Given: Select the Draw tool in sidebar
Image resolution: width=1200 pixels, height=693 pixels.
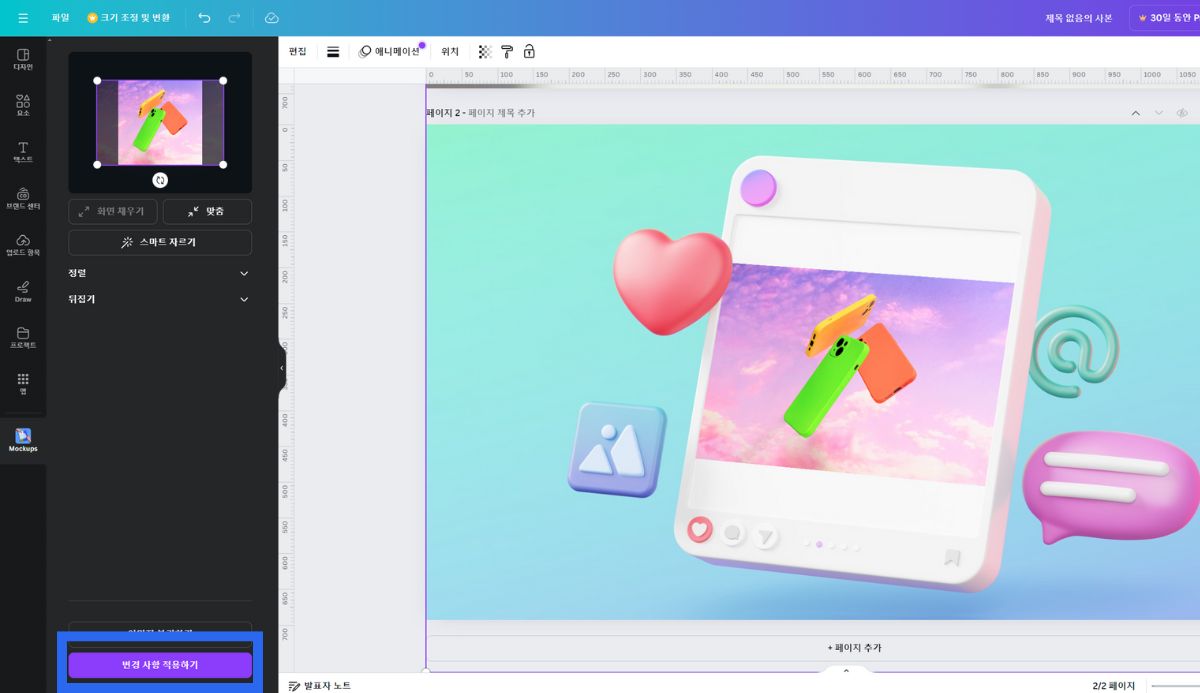Looking at the screenshot, I should point(23,291).
